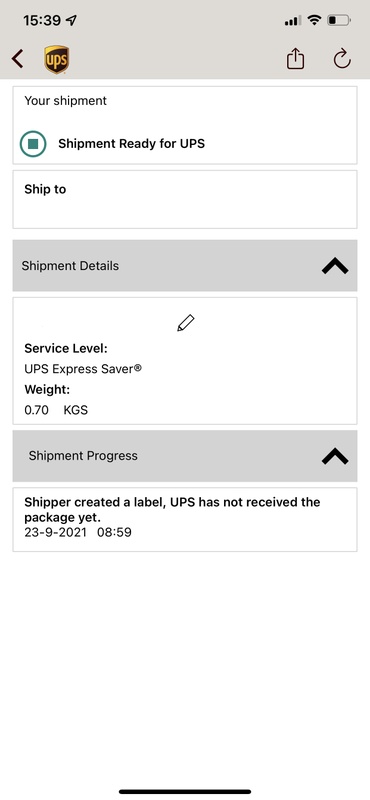This screenshot has height=800, width=370.
Task: Collapse Shipment Details with the chevron
Action: click(x=335, y=266)
